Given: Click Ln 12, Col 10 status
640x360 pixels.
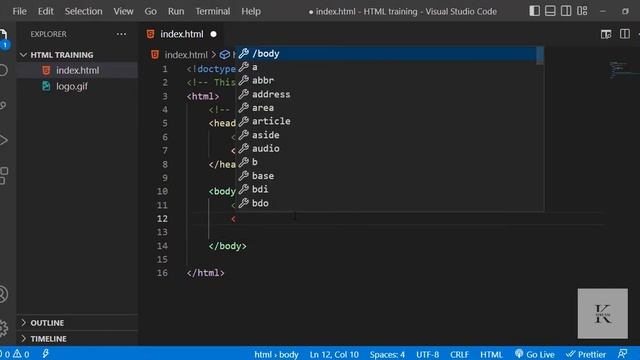Looking at the screenshot, I should pyautogui.click(x=334, y=354).
